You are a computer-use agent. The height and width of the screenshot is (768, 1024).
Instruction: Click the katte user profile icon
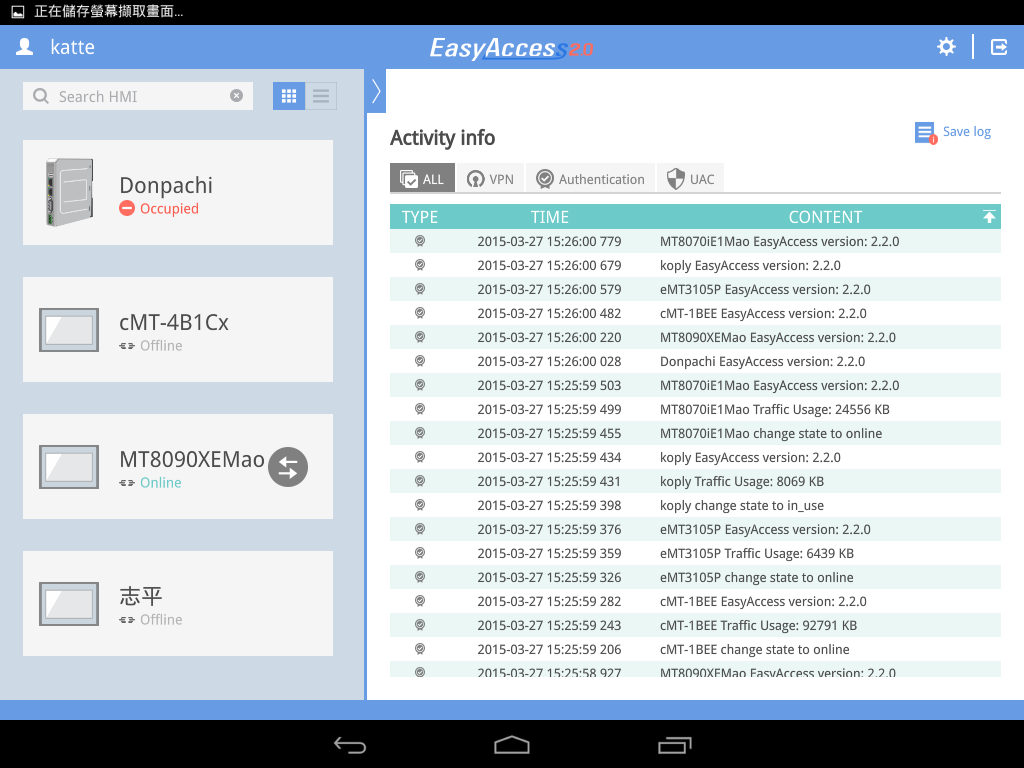25,47
